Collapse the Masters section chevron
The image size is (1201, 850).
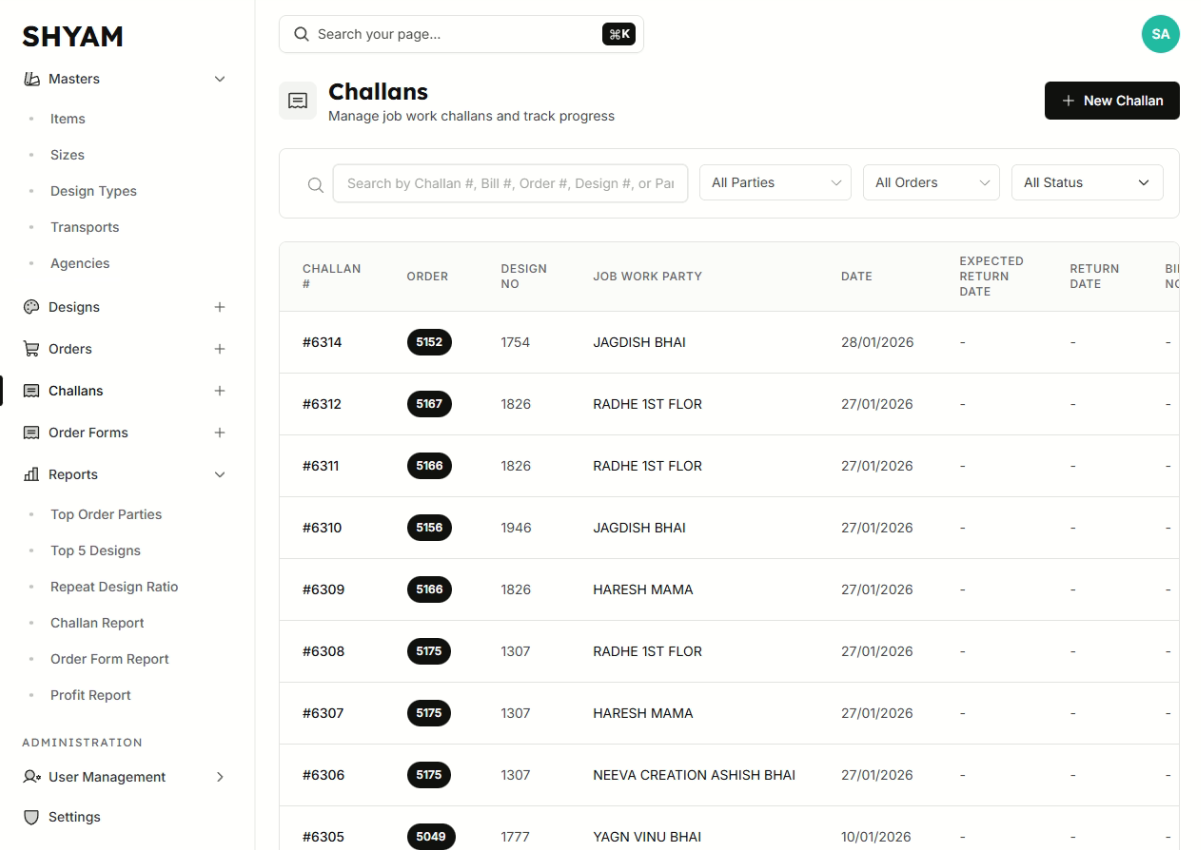[x=220, y=79]
